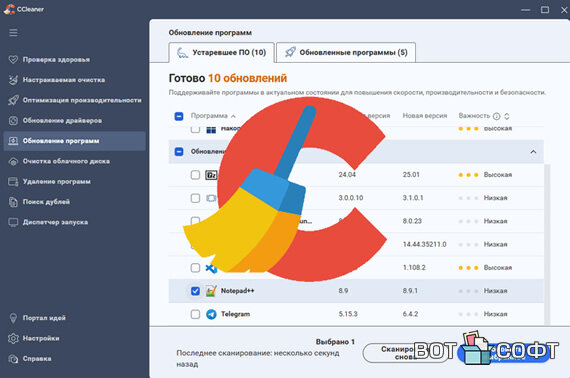Image resolution: width=570 pixels, height=378 pixels.
Task: Click new version 14.44.35211.0 cell
Action: 425,244
